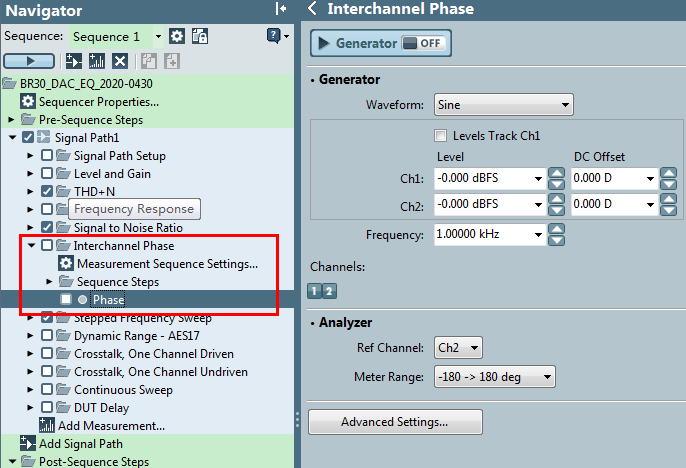Click the Add Measurement icon
686x468 pixels.
pos(47,425)
